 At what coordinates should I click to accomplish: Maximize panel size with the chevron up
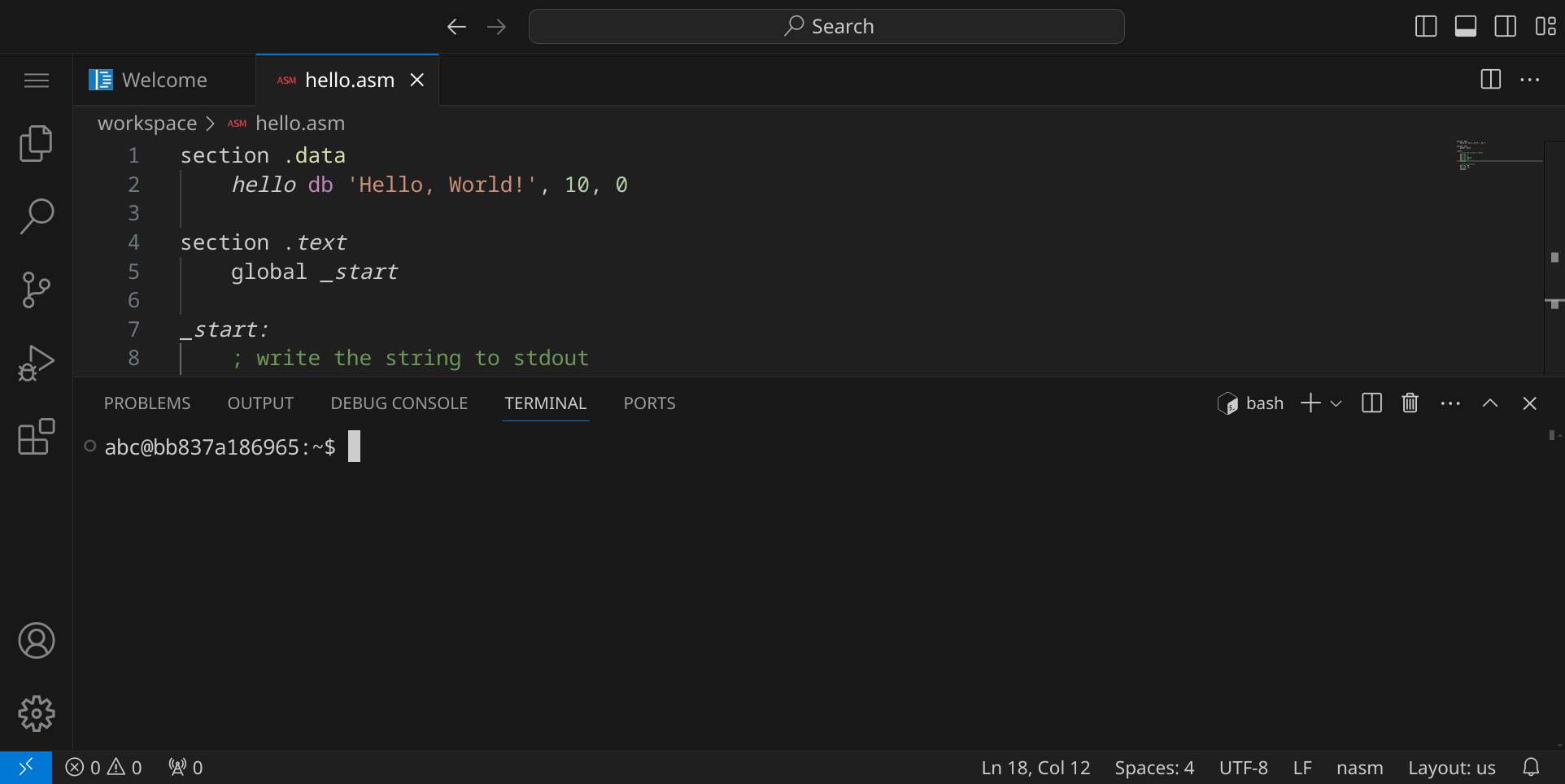point(1490,403)
